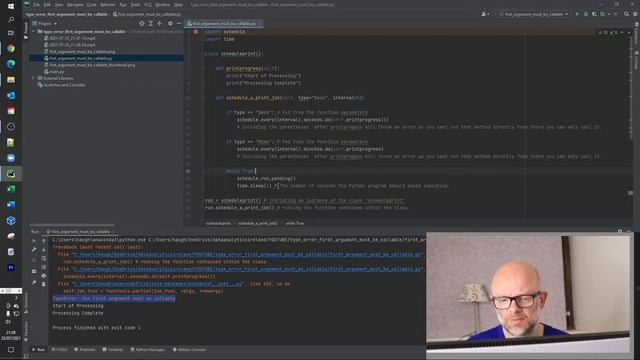Viewport: 640px width, 360px height.
Task: Open the user account icon in toolbar
Action: (484, 14)
